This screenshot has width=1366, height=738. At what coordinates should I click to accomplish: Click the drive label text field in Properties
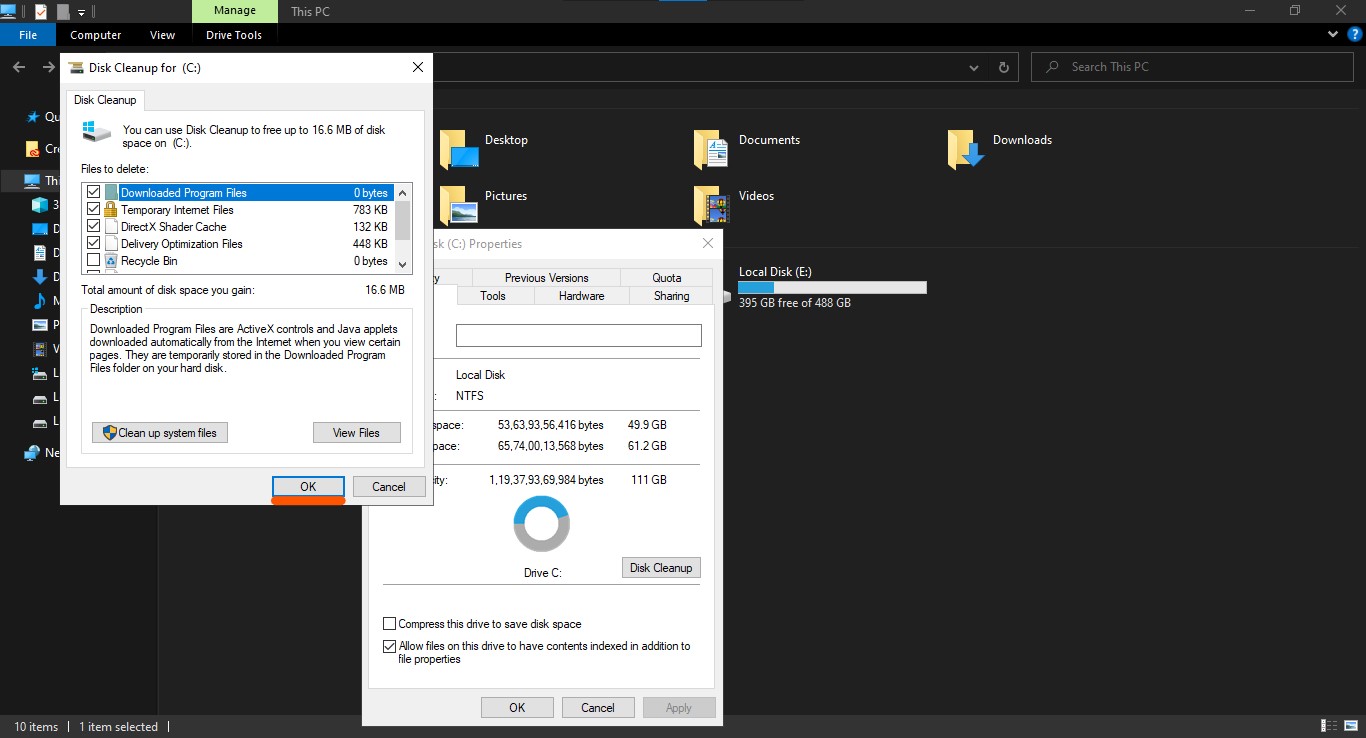(x=579, y=335)
